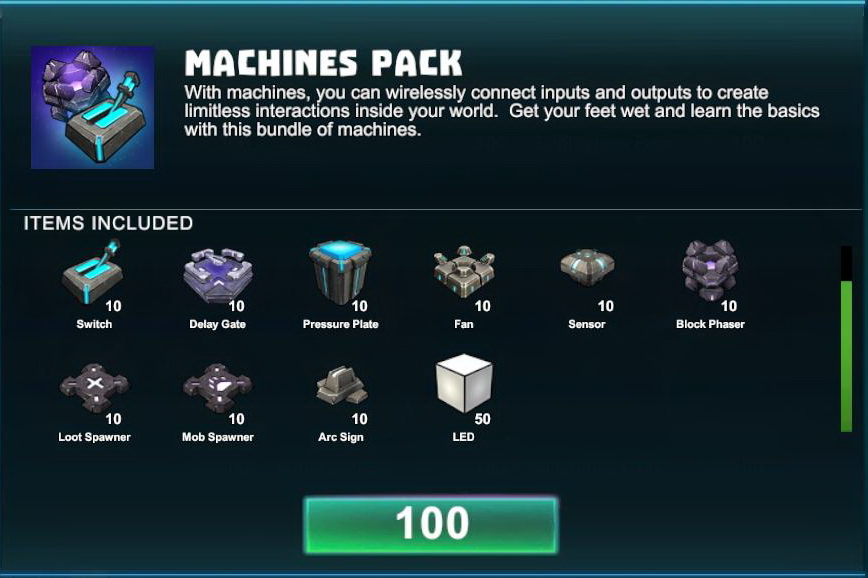Select the Block Phaser icon

click(x=710, y=271)
